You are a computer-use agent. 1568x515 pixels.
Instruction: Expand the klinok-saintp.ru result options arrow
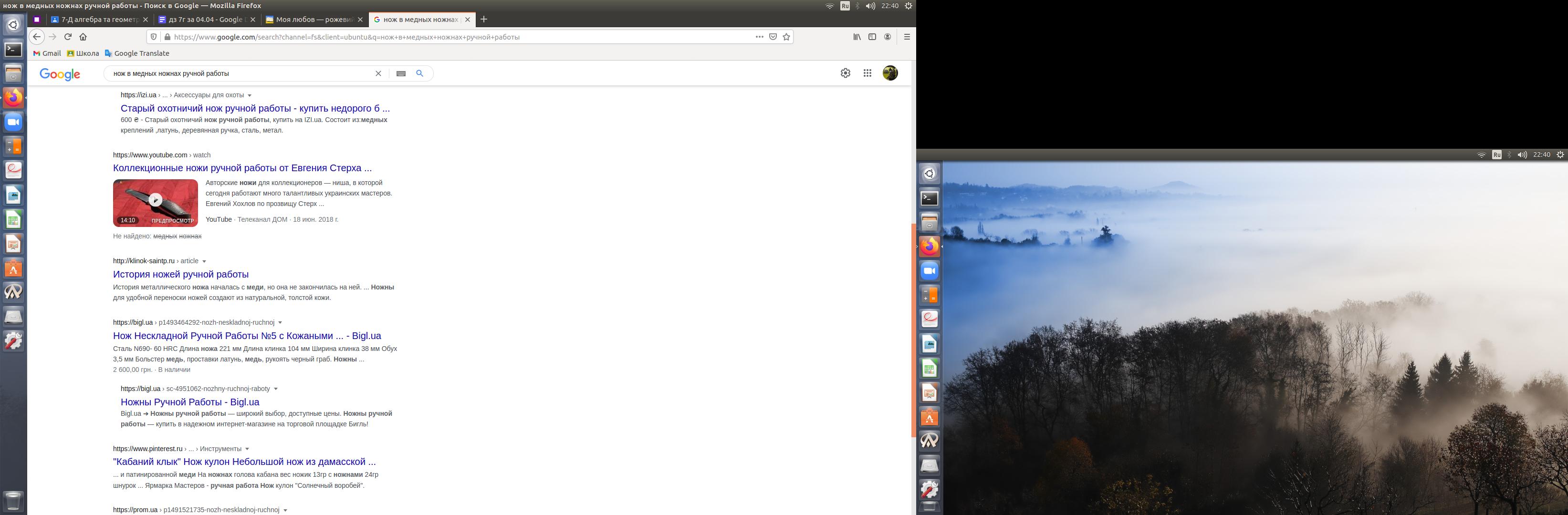[205, 261]
